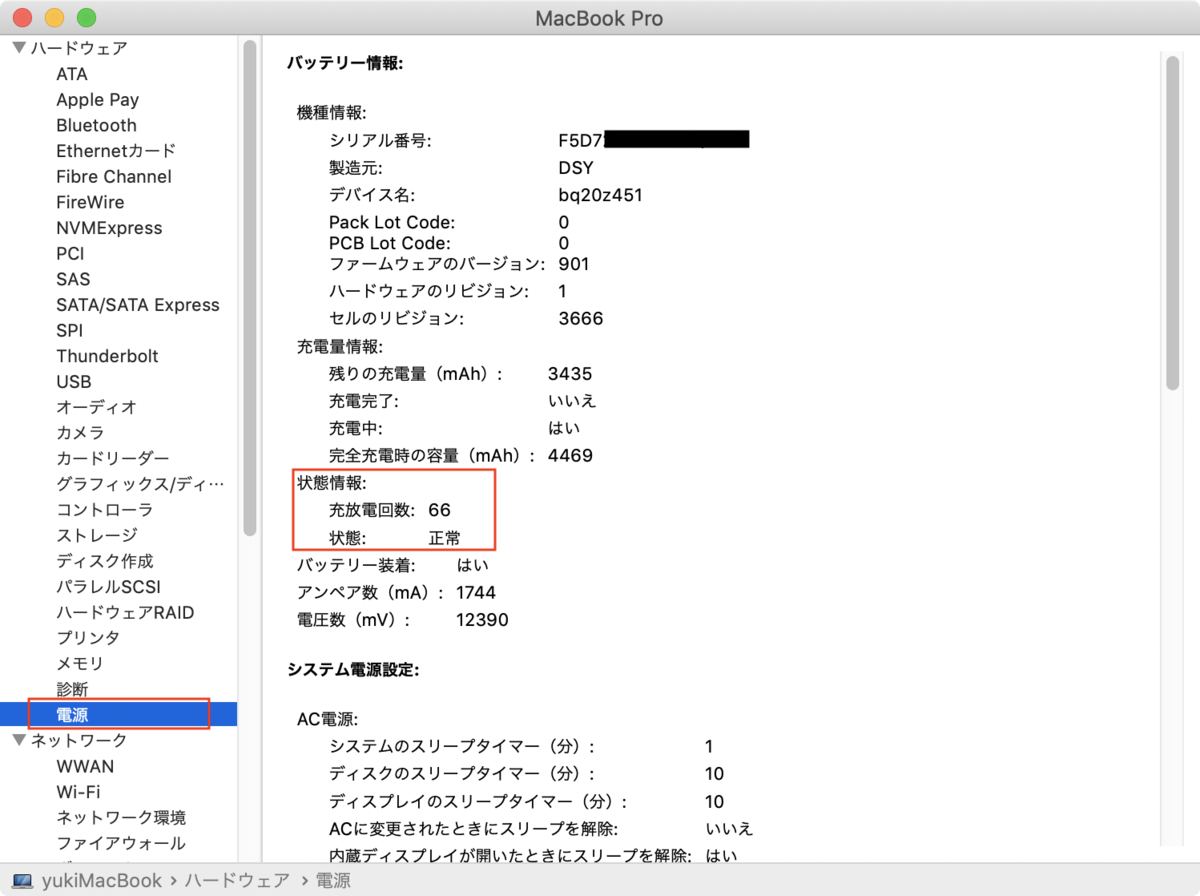Select PCI in the hardware list
The width and height of the screenshot is (1200, 896).
coord(70,254)
